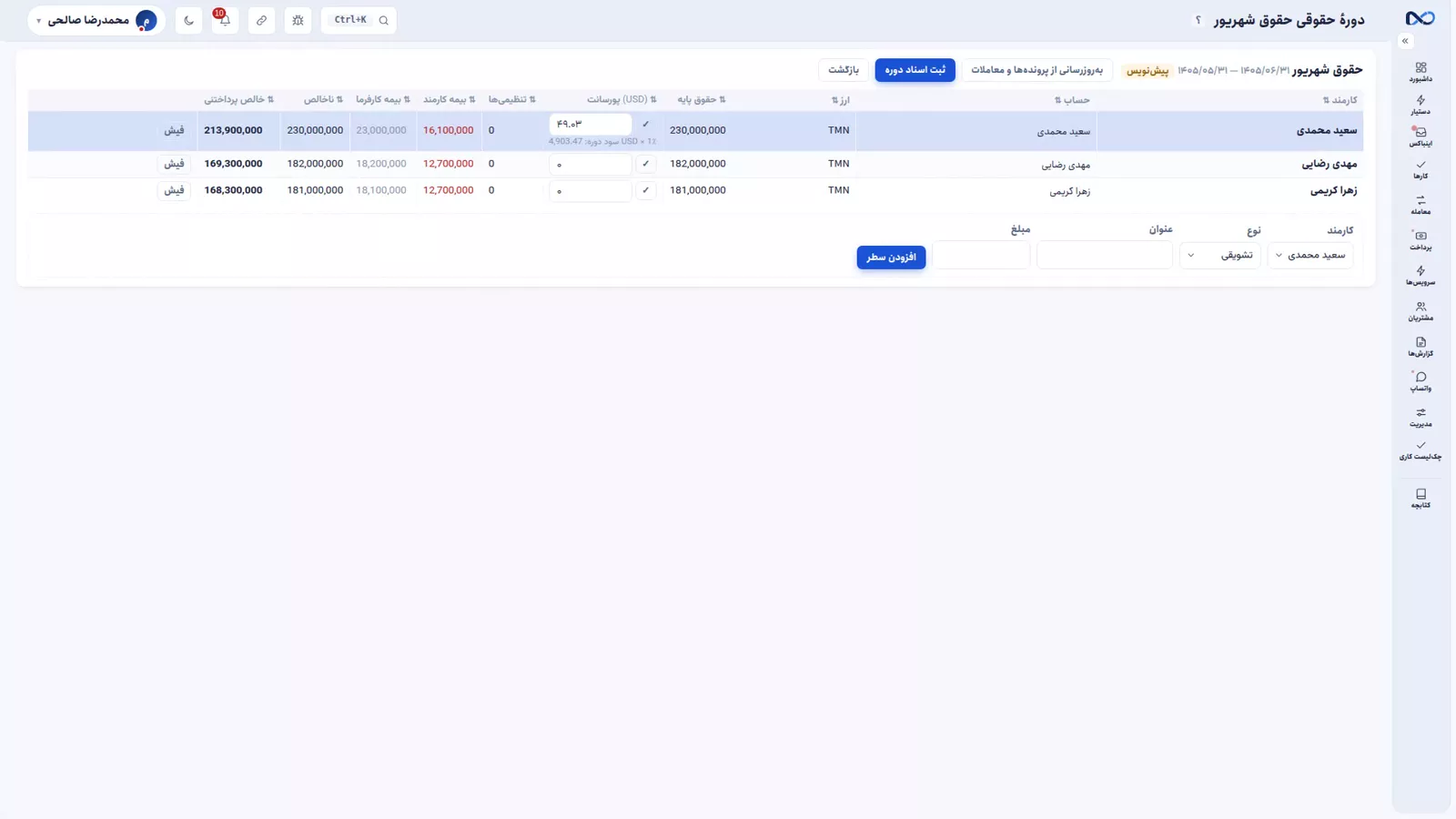Collapse the right sidebar with the chevron

1405,41
